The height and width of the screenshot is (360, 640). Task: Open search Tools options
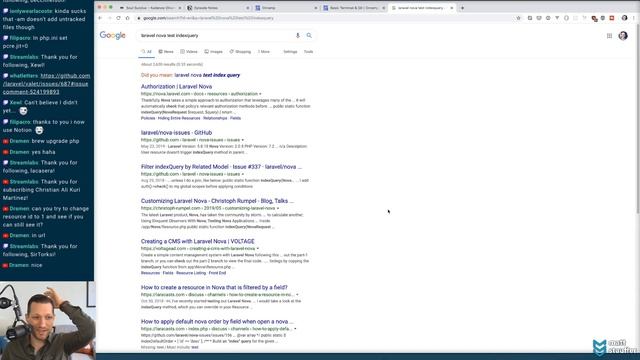[308, 52]
